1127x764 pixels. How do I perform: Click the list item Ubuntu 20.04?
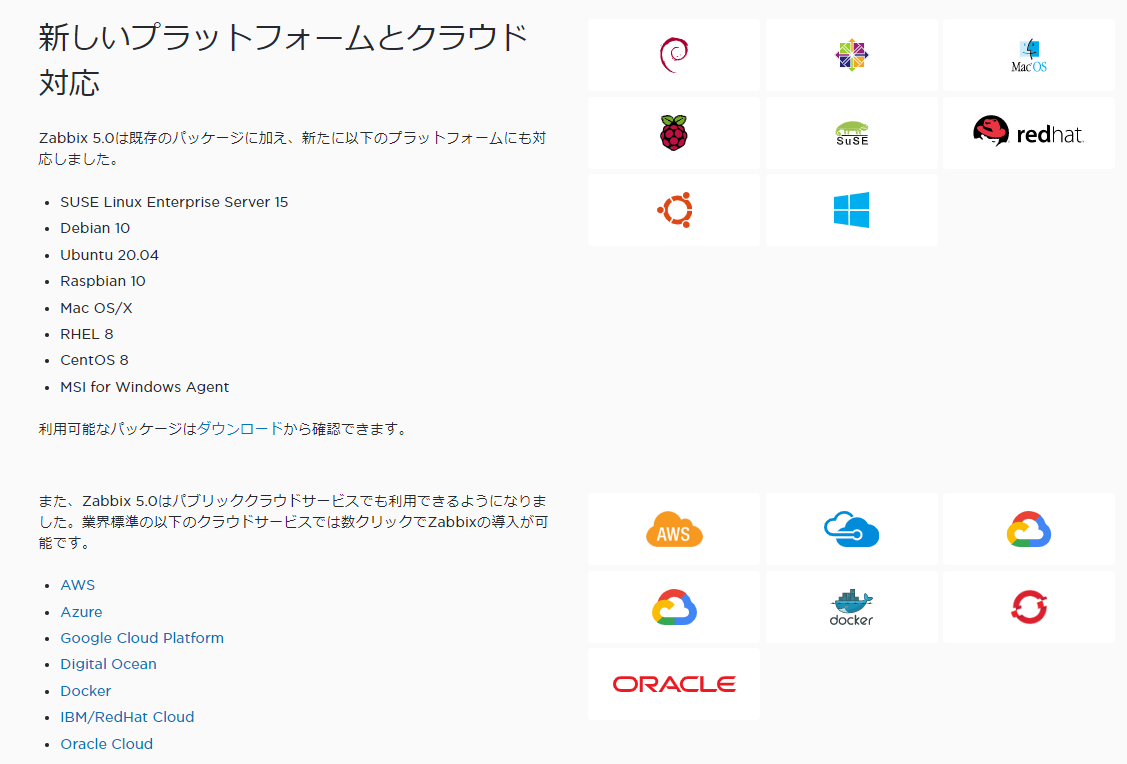point(109,255)
